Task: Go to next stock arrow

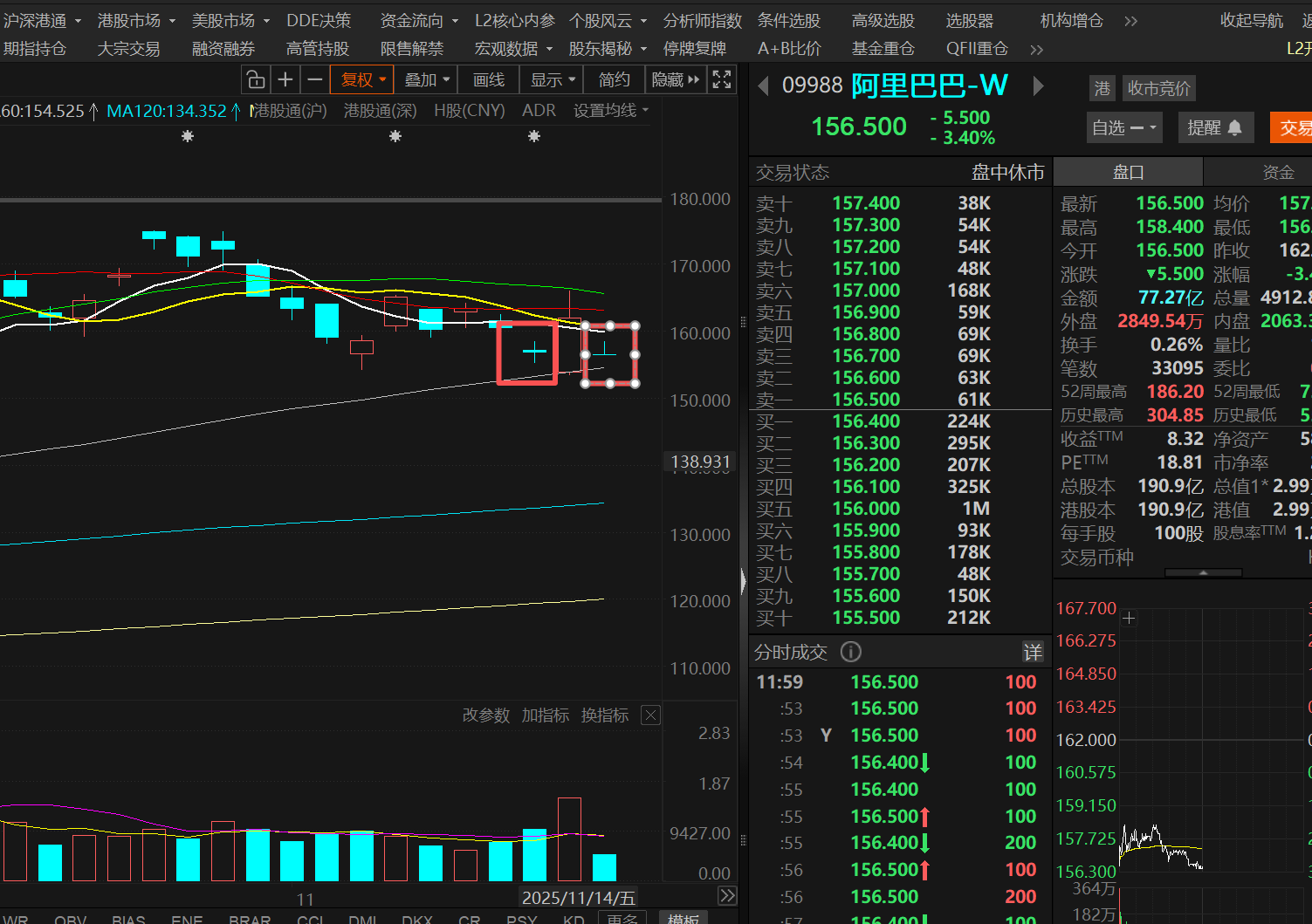Action: (x=1038, y=86)
